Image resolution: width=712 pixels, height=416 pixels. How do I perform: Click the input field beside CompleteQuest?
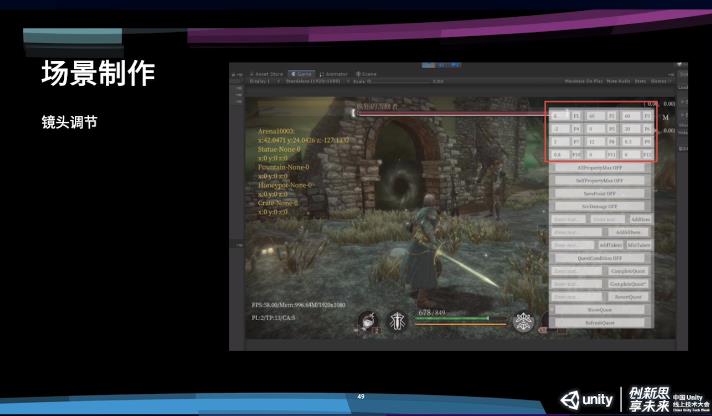click(x=578, y=271)
